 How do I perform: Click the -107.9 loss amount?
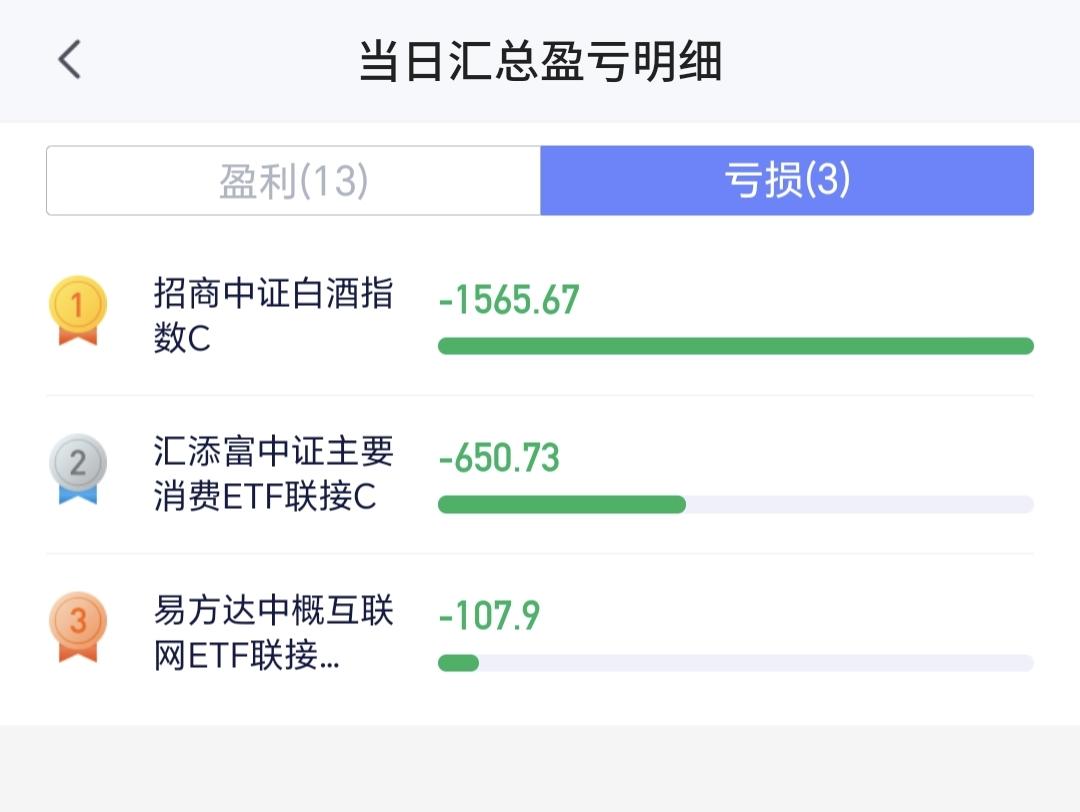tap(489, 616)
